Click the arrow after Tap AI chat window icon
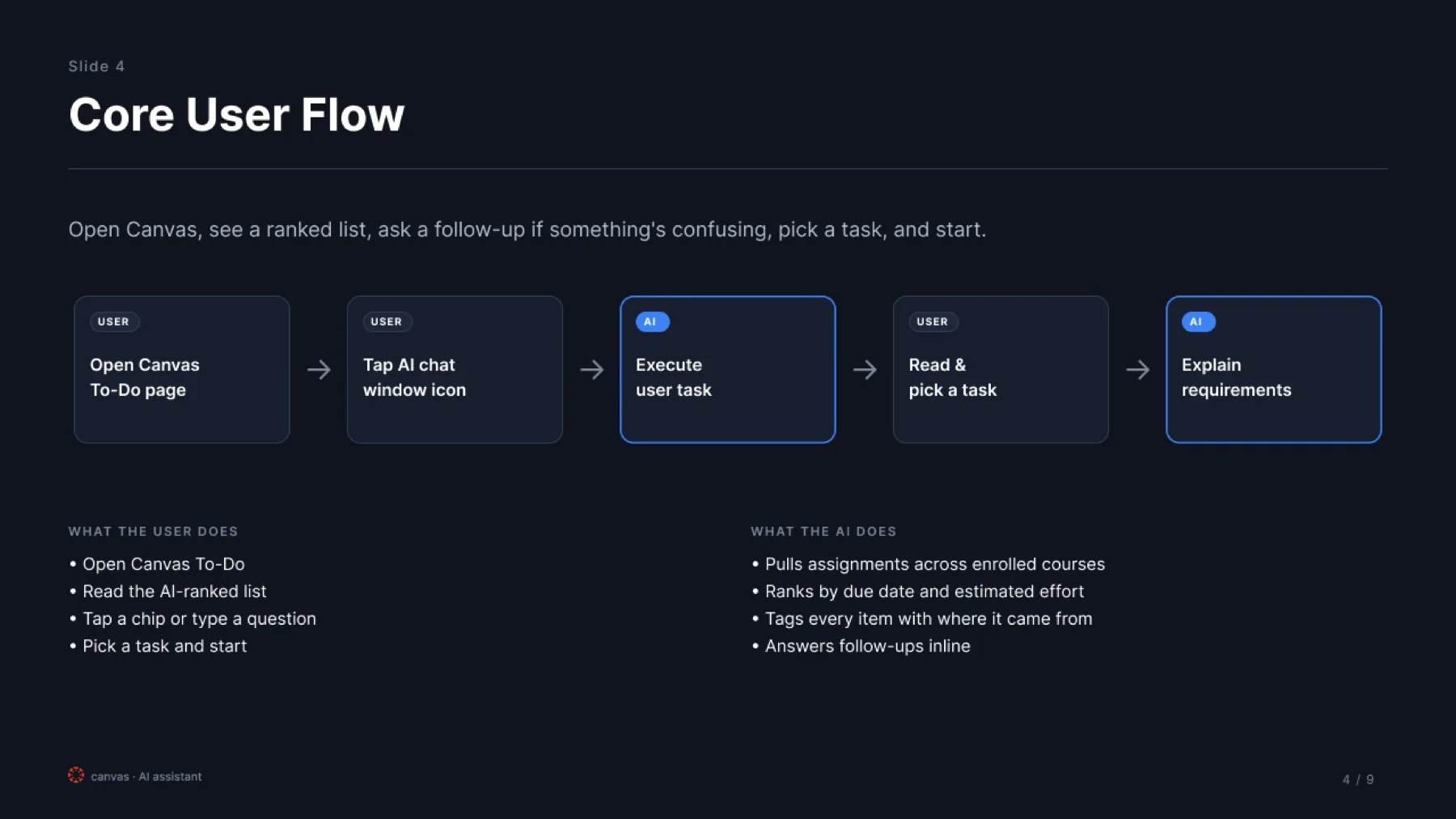The width and height of the screenshot is (1456, 819). [592, 370]
